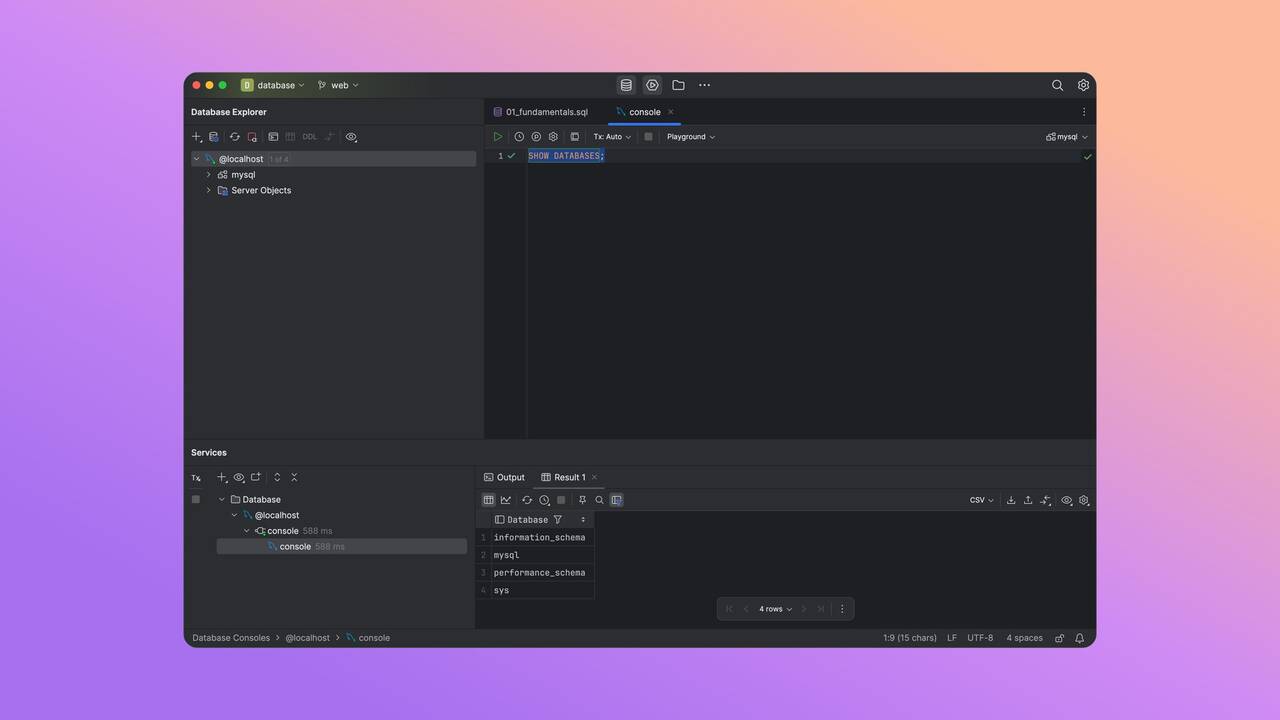Open the Files folder icon in title bar

point(678,85)
